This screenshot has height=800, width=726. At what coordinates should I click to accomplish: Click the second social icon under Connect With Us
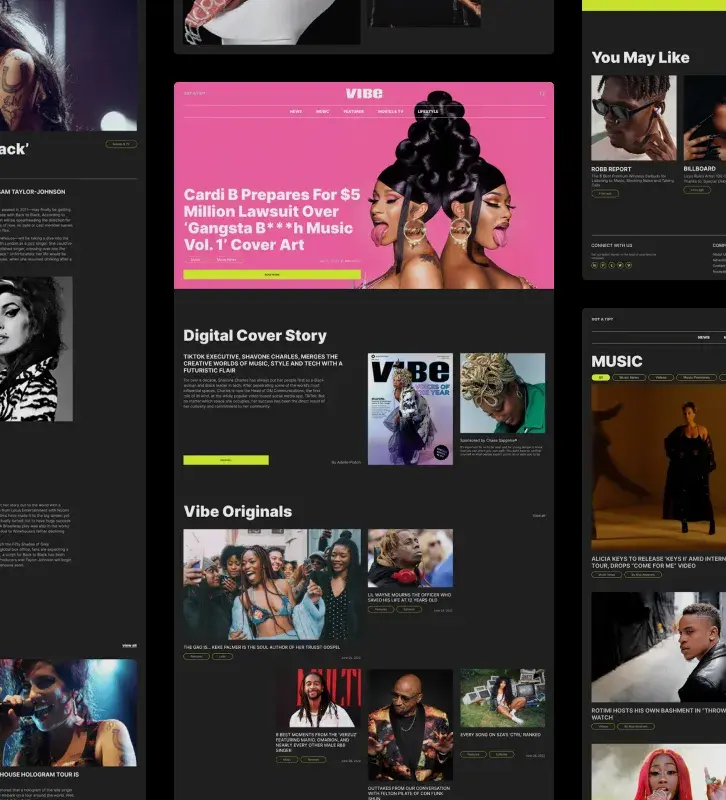coord(603,265)
